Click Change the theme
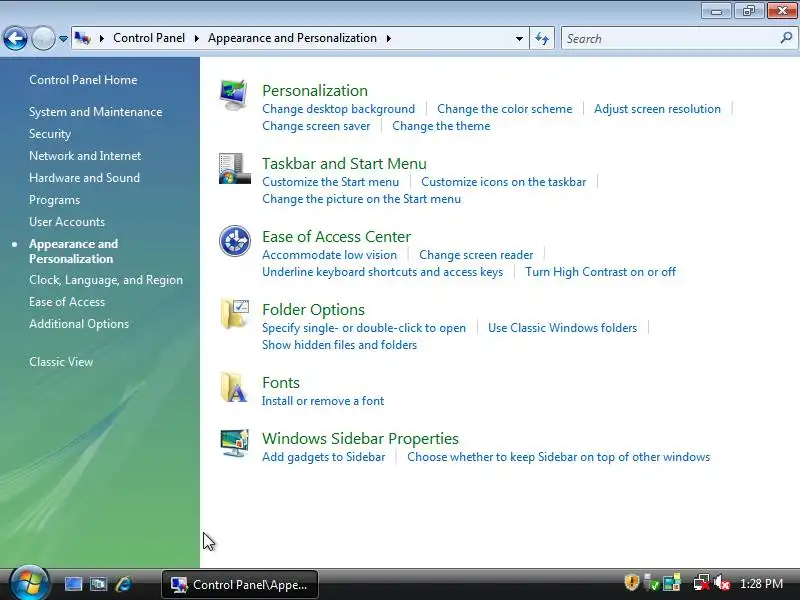The width and height of the screenshot is (800, 600). (441, 126)
